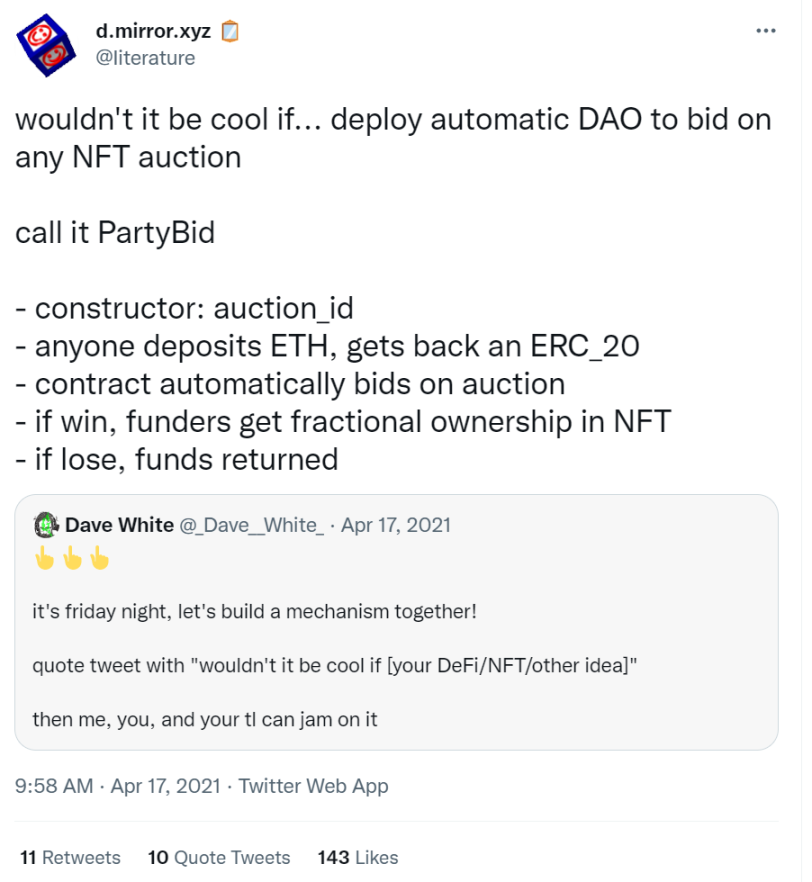The width and height of the screenshot is (812, 882).
Task: Click the mirror badge next to d.mirror.xyz
Action: pos(229,32)
